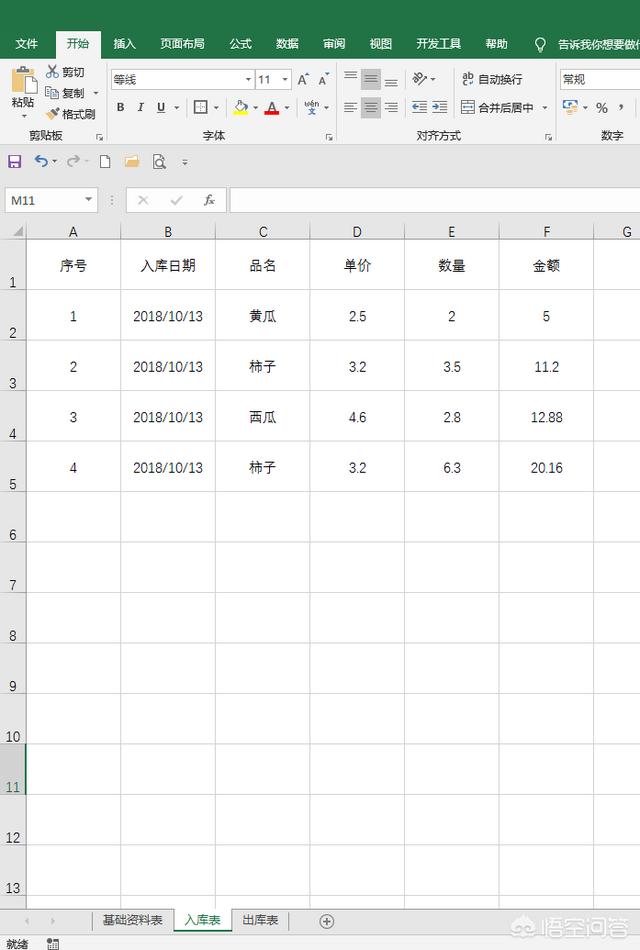This screenshot has width=640, height=950.
Task: Open the alignment group dialog launcher
Action: point(548,138)
